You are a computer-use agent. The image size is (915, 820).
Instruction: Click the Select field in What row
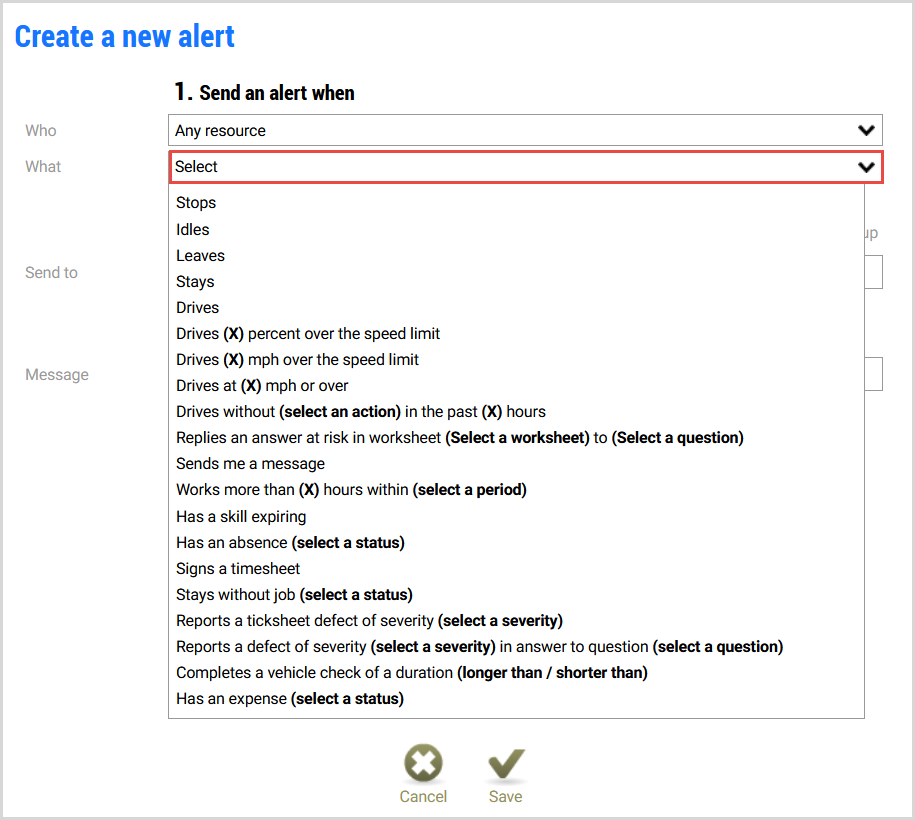[x=526, y=167]
